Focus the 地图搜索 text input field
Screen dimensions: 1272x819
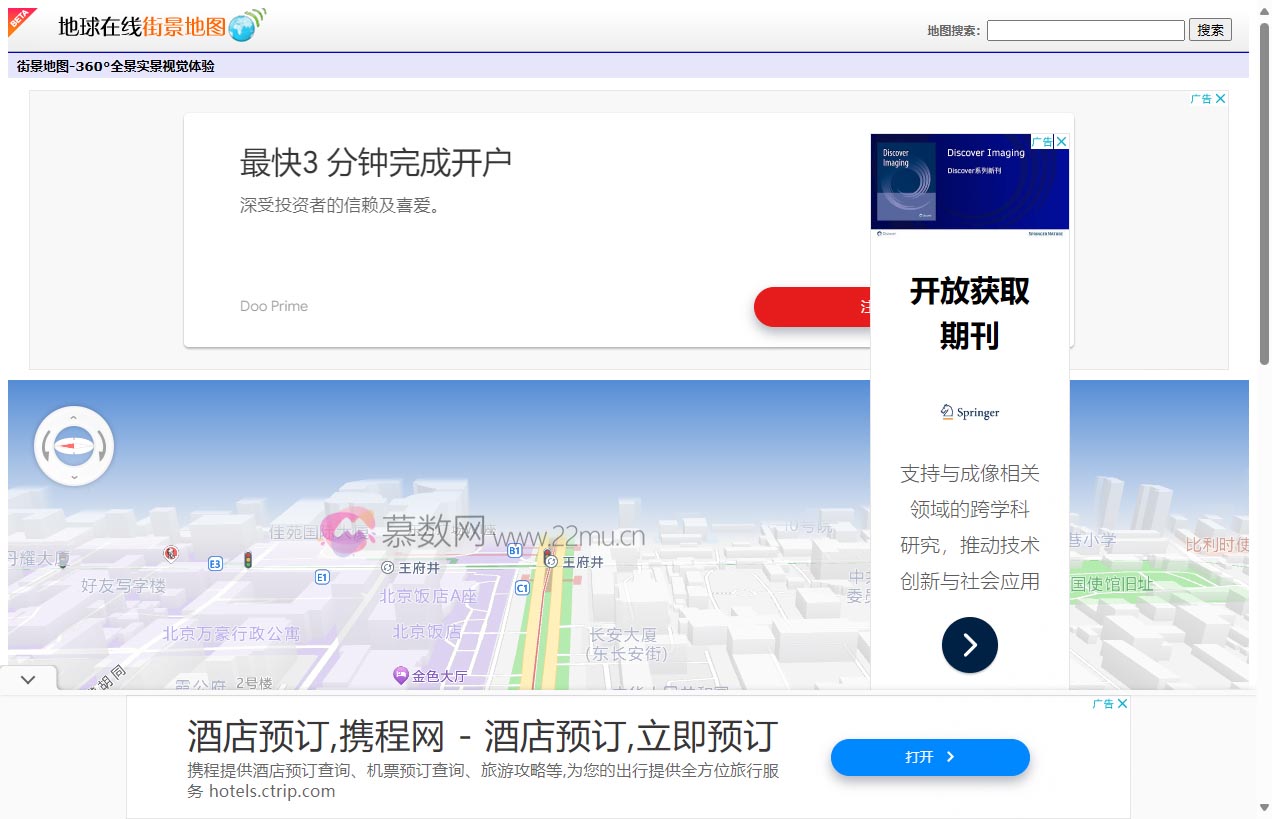(x=1085, y=30)
